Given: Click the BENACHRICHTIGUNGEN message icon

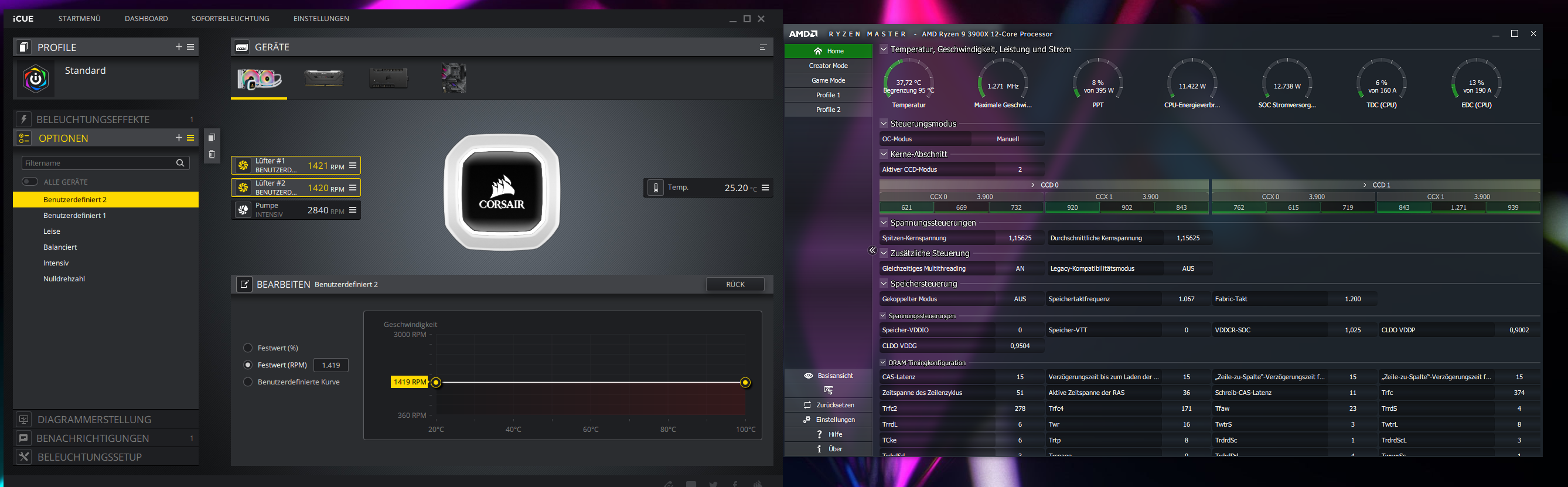Looking at the screenshot, I should tap(24, 438).
